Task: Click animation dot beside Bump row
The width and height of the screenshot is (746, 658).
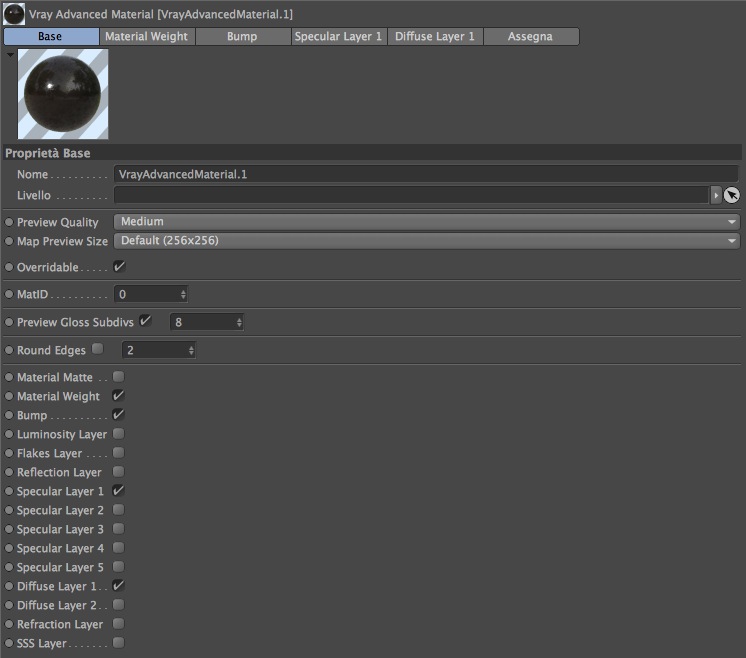Action: 9,415
